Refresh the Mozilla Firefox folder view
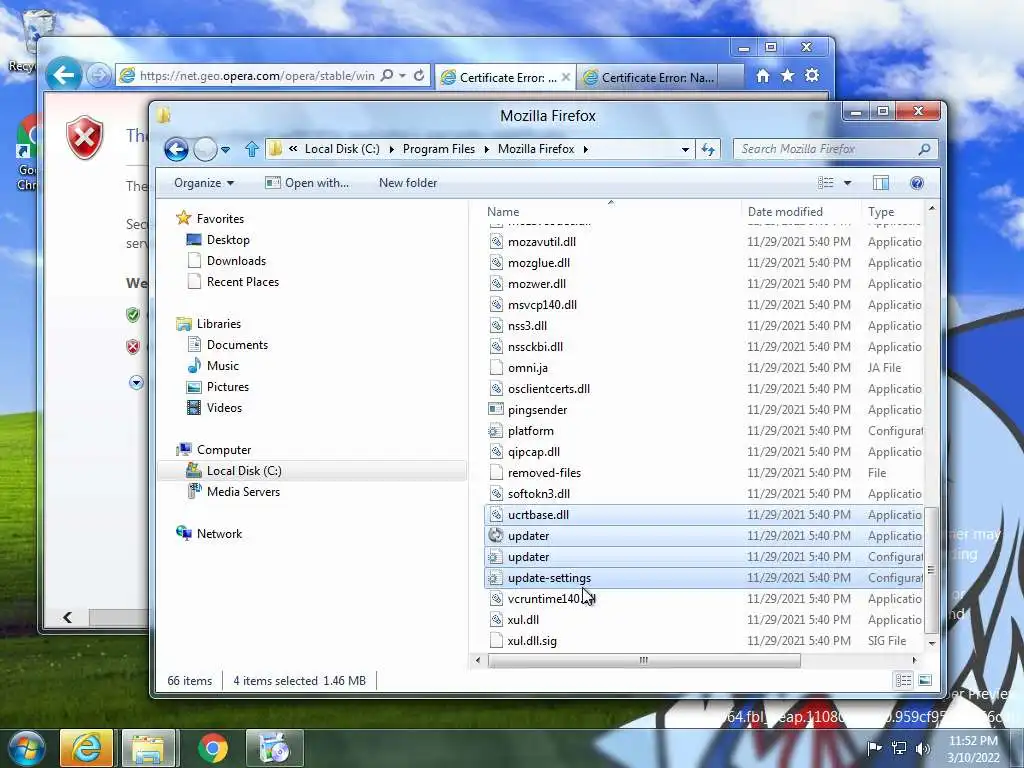The height and width of the screenshot is (768, 1024). (708, 150)
